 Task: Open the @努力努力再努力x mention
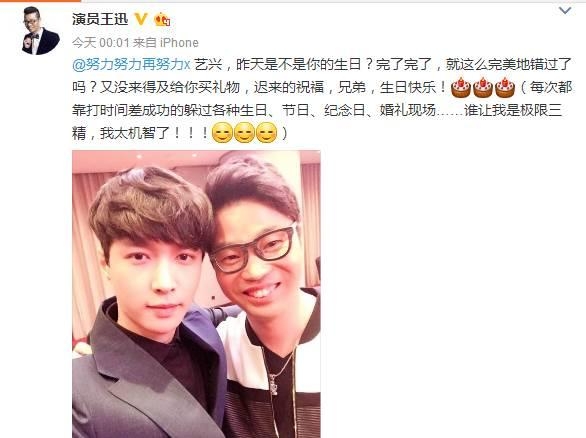coord(131,64)
